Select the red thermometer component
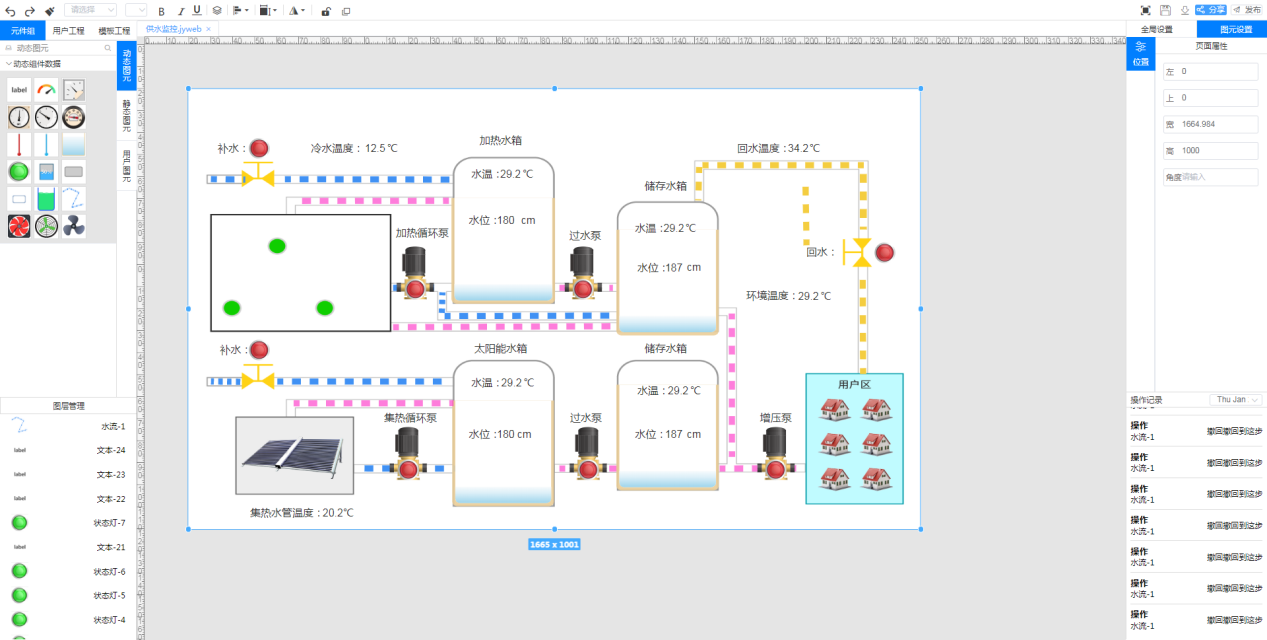Screen dimensions: 1267x640 pos(19,145)
